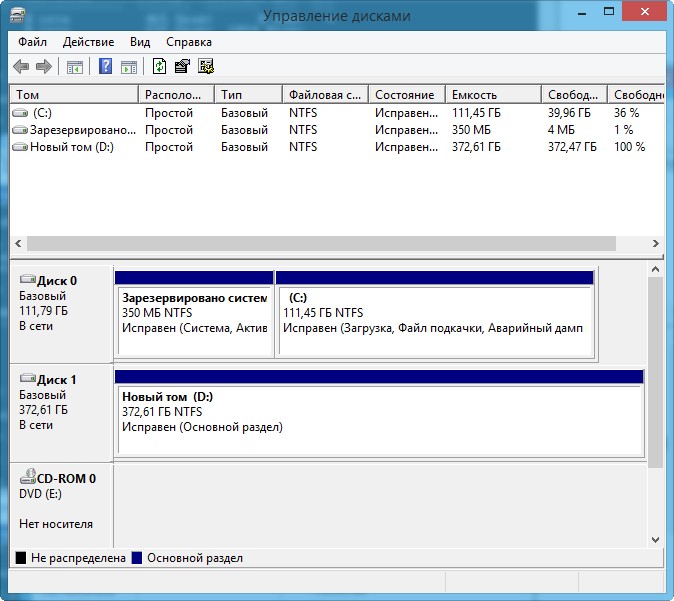Click the disk settings wizard toolbar icon

[x=206, y=67]
